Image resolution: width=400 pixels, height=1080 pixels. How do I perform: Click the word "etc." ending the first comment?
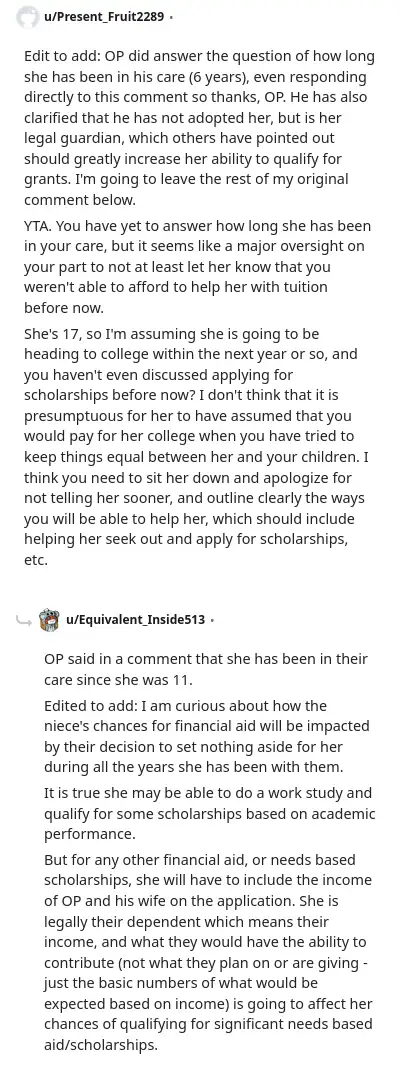click(x=34, y=559)
